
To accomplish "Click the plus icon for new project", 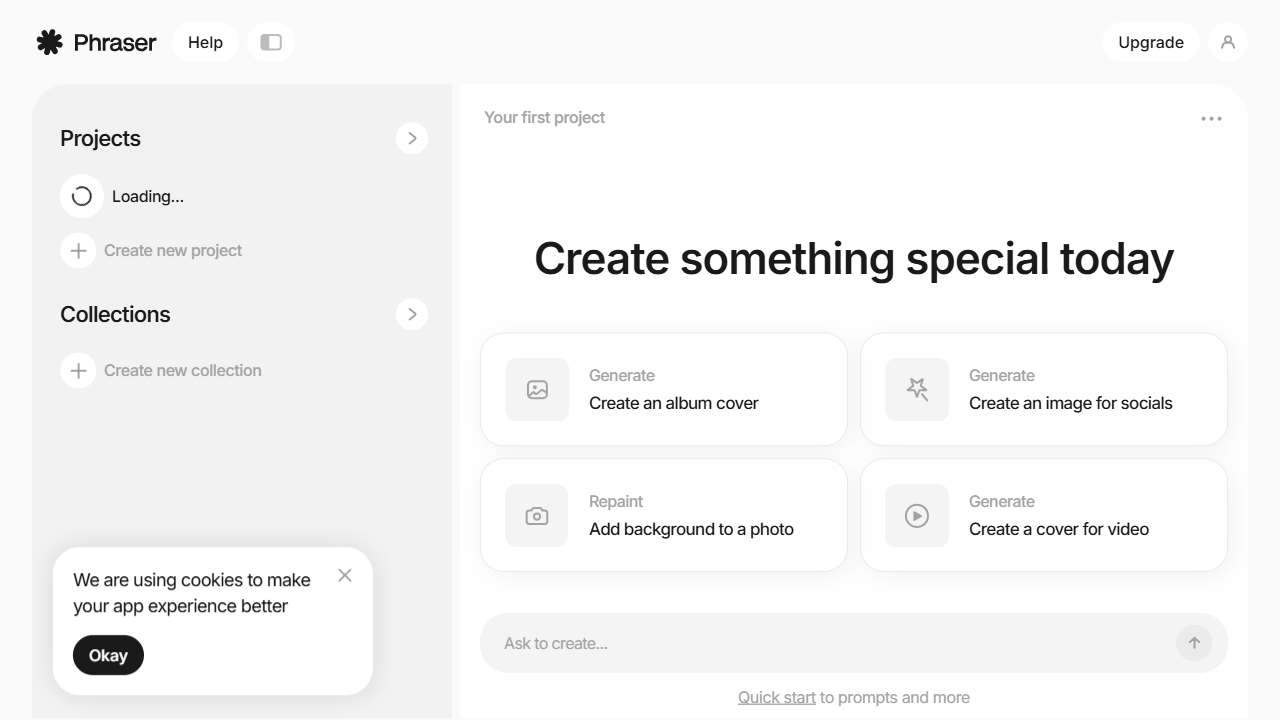I will click(78, 250).
